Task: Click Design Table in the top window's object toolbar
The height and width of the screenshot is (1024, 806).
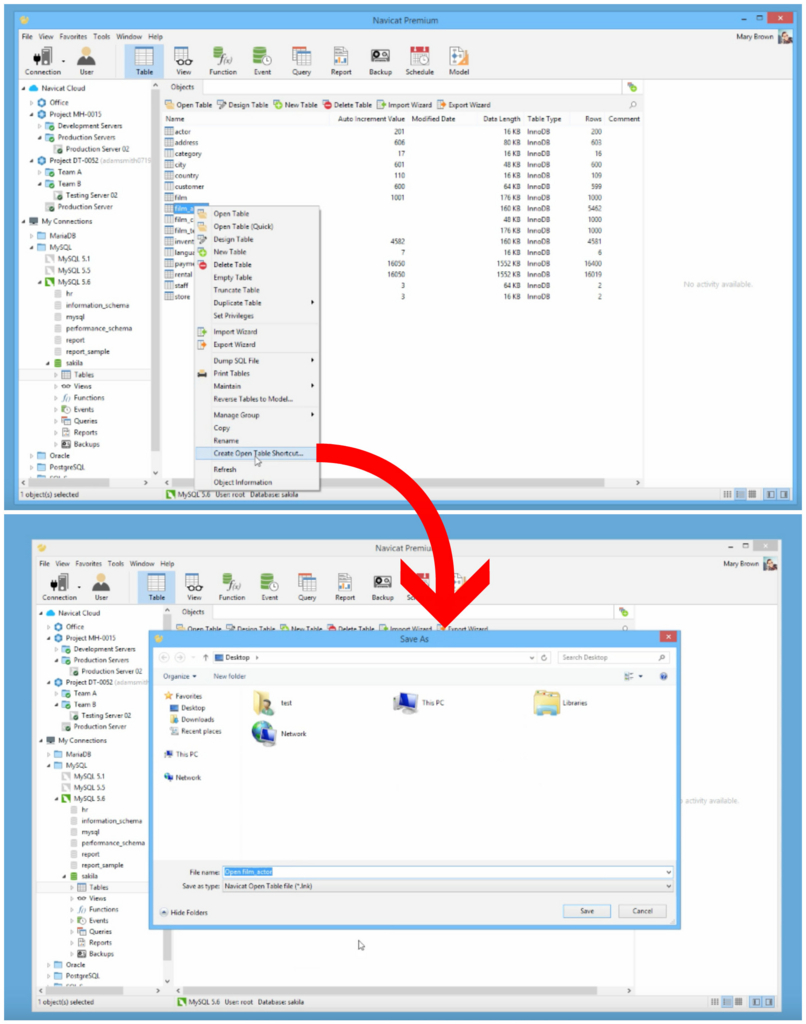Action: click(242, 104)
